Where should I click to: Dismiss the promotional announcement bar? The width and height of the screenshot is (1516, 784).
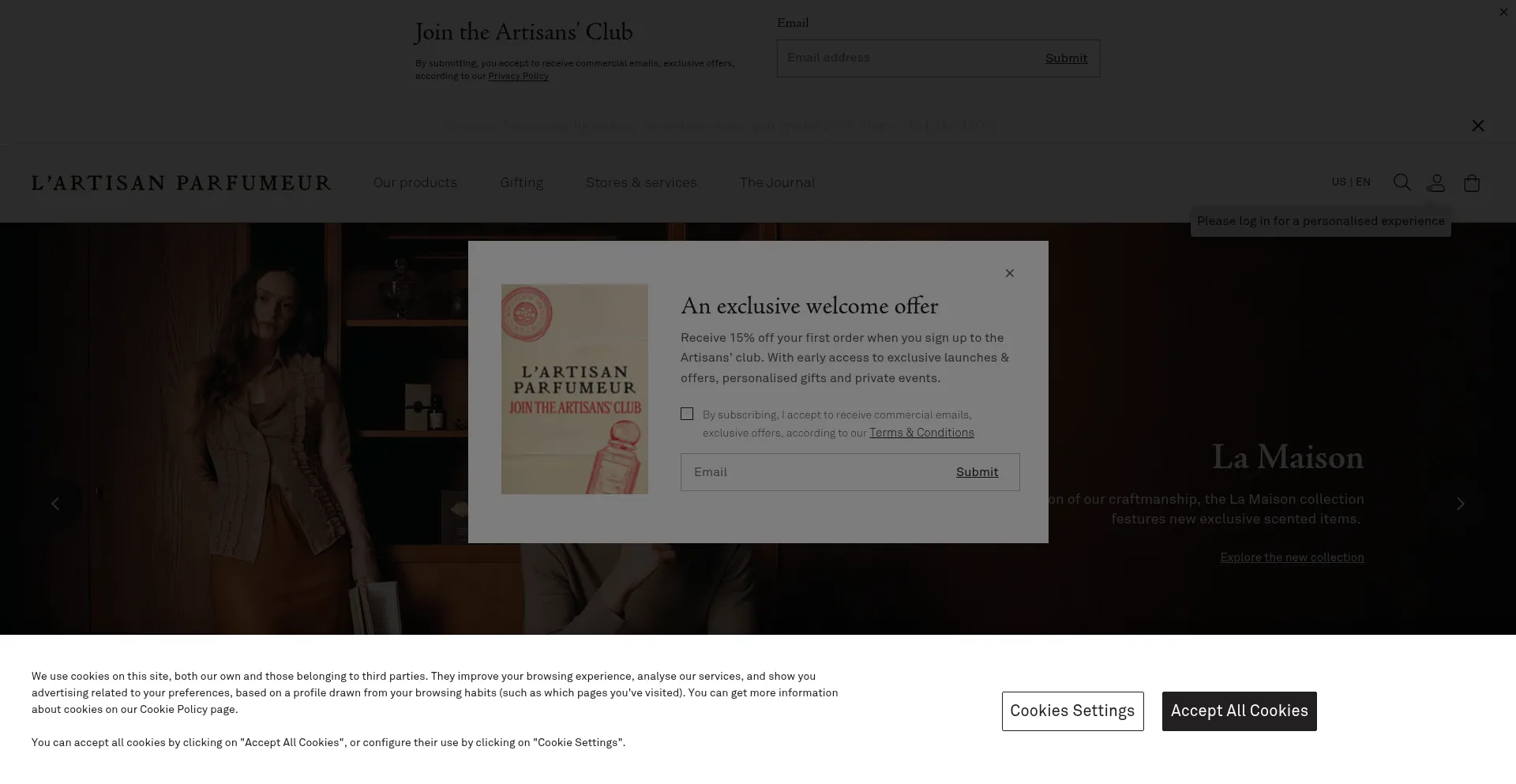tap(1477, 126)
